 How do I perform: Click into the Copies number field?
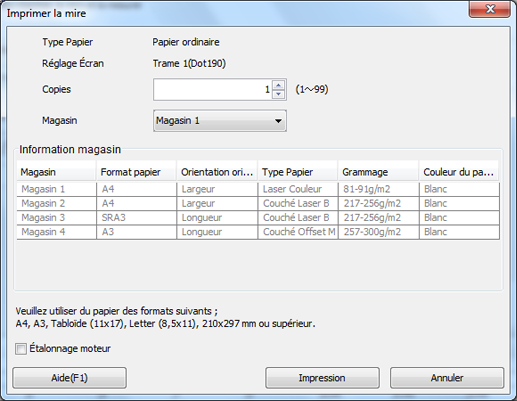(212, 89)
